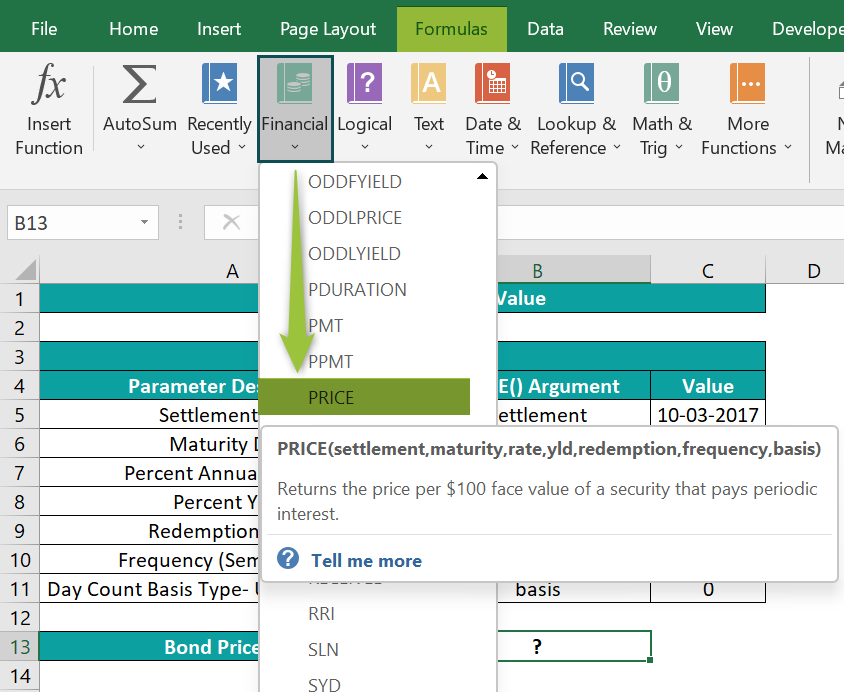Click the Value header cell in C4
The height and width of the screenshot is (692, 844).
coord(708,385)
